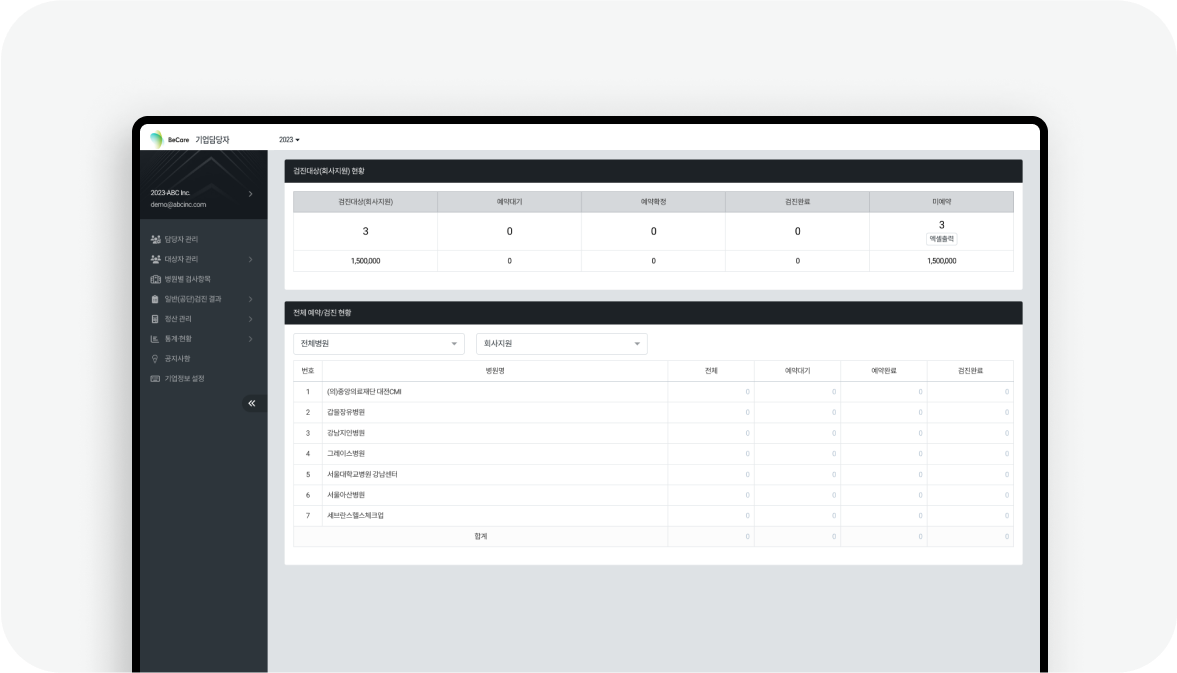The width and height of the screenshot is (1177, 673).
Task: Select the 강릉장유병원 row
Action: [653, 412]
